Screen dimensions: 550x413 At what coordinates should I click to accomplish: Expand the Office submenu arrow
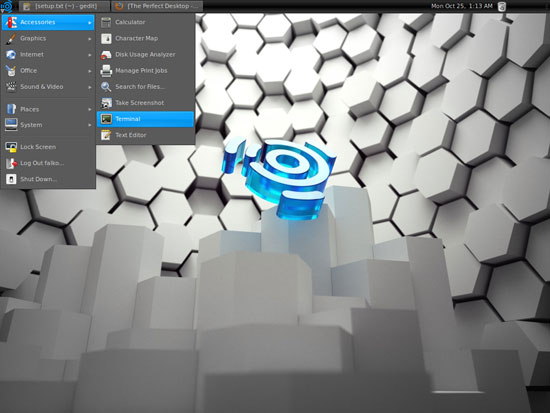click(90, 71)
